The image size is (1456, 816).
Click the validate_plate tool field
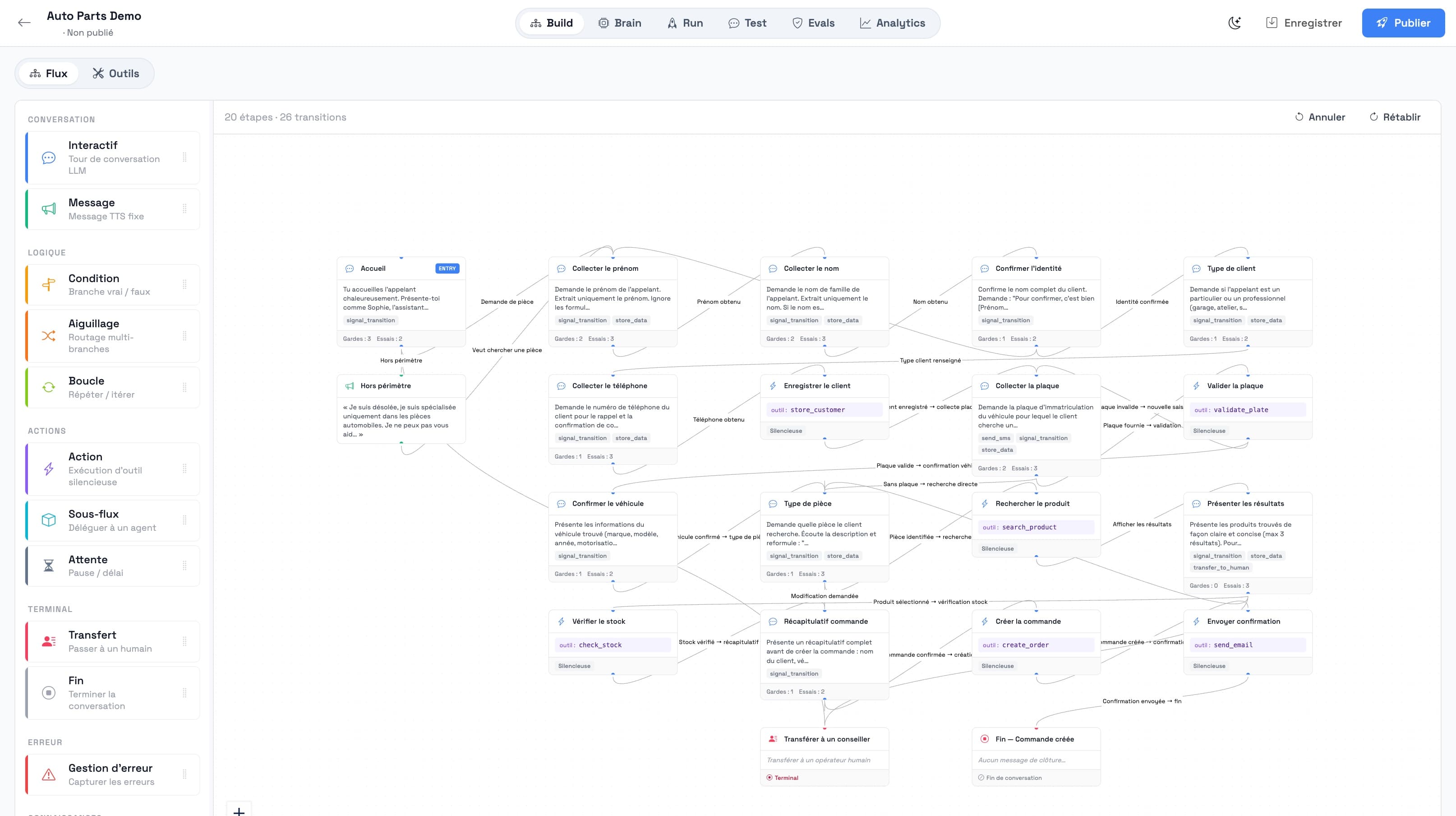coord(1248,409)
